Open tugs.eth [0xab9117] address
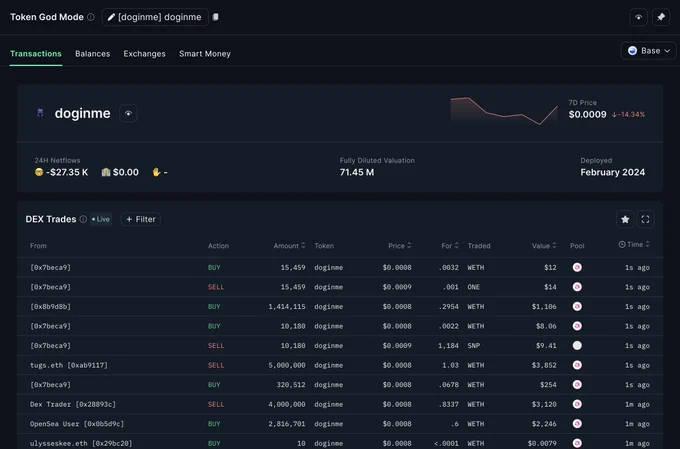This screenshot has width=680, height=449. click(69, 365)
